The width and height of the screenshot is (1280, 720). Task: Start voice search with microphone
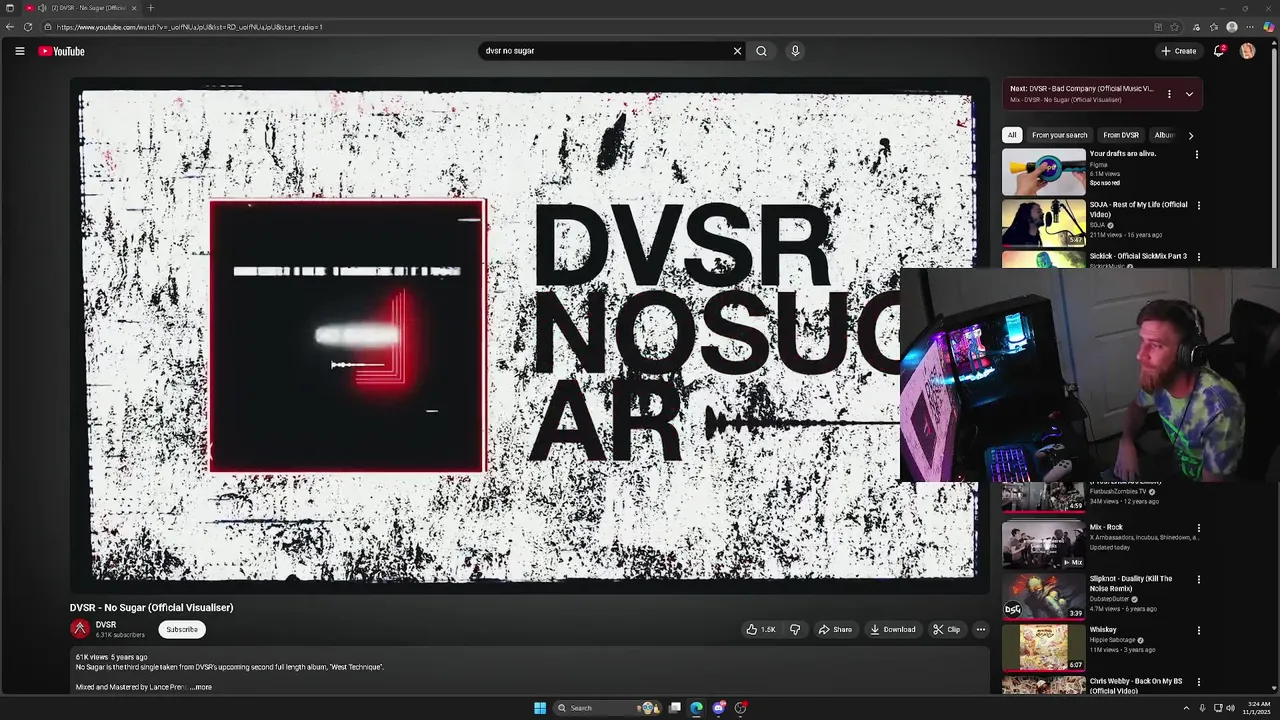tap(795, 51)
